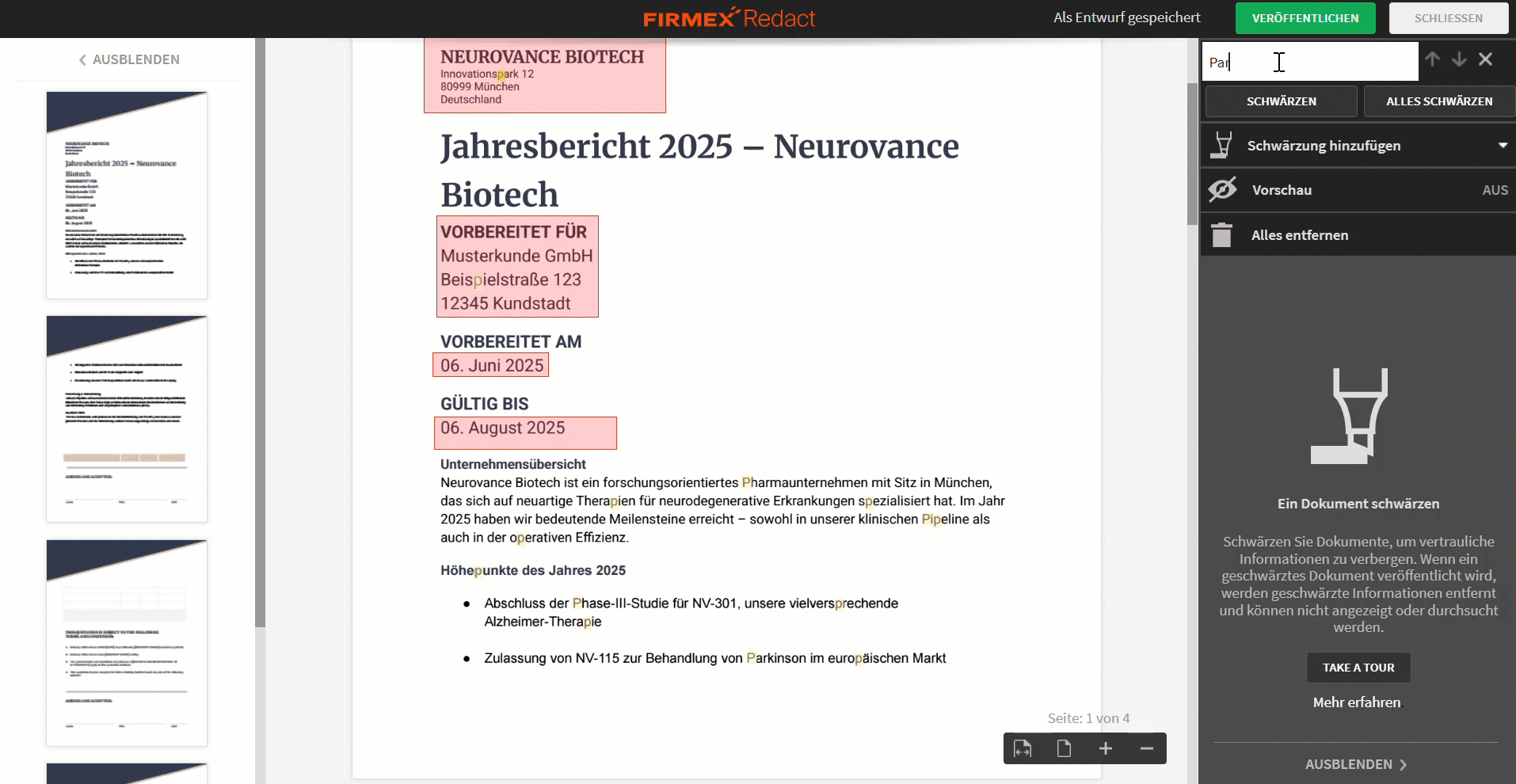This screenshot has width=1516, height=784.
Task: Click the highlighted word 'Parkinson'
Action: (775, 658)
